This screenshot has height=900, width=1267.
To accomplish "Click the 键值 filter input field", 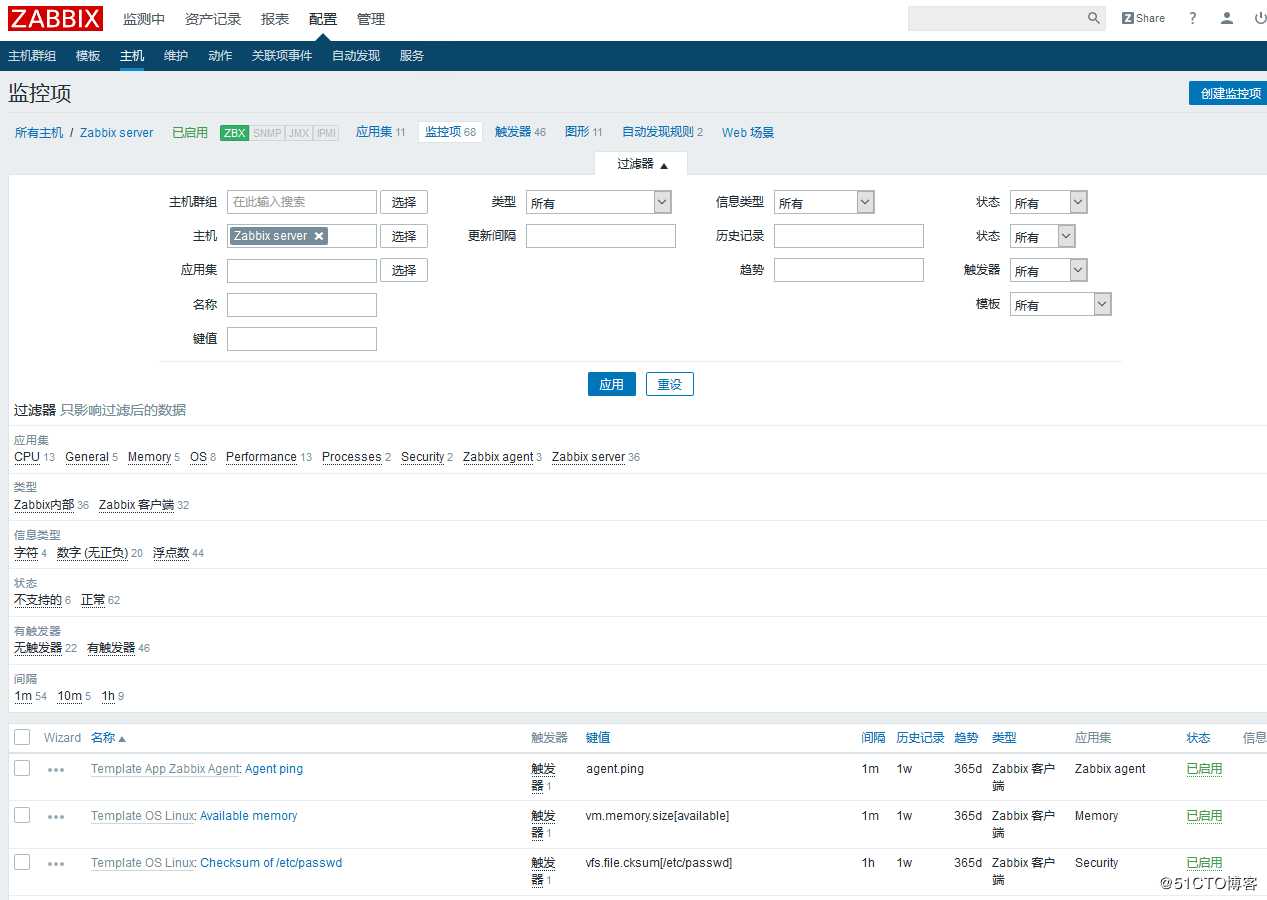I will pyautogui.click(x=302, y=339).
